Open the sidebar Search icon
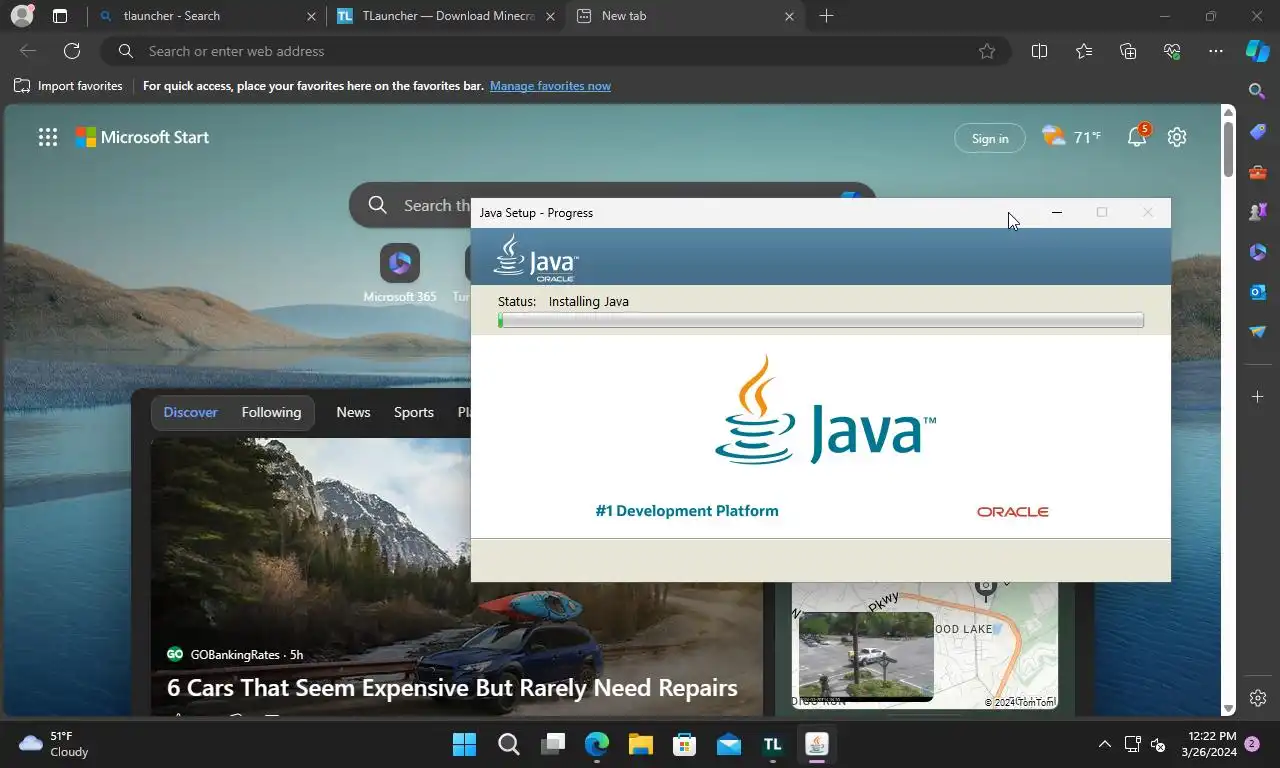Image resolution: width=1280 pixels, height=768 pixels. 1258,91
